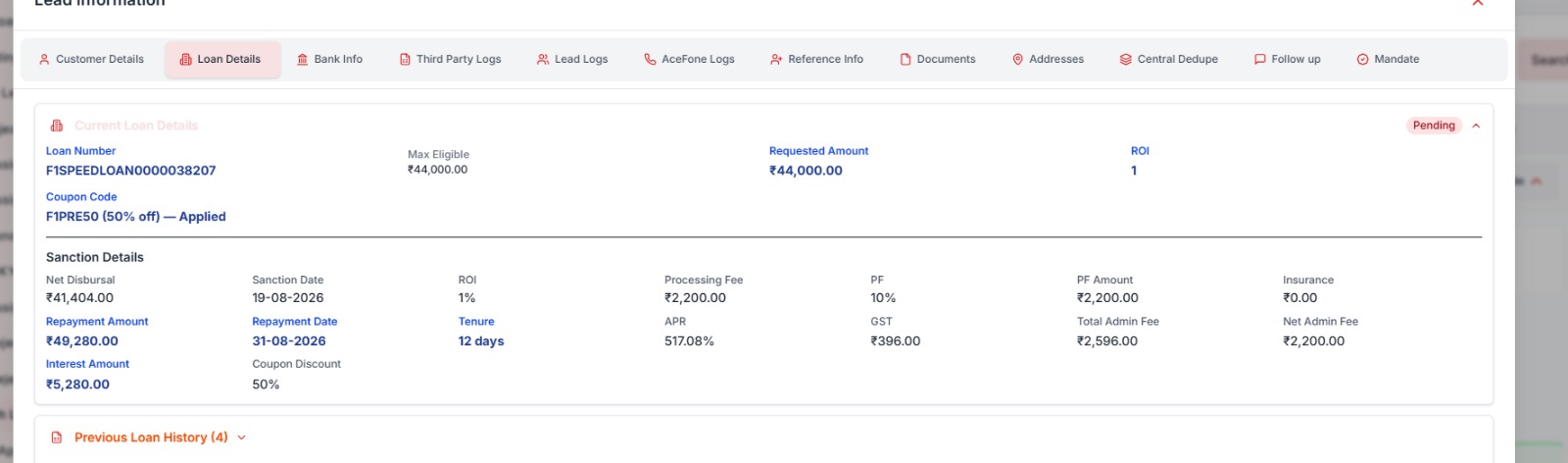Click the person icon beside Customer Details
The image size is (1568, 463).
click(44, 59)
